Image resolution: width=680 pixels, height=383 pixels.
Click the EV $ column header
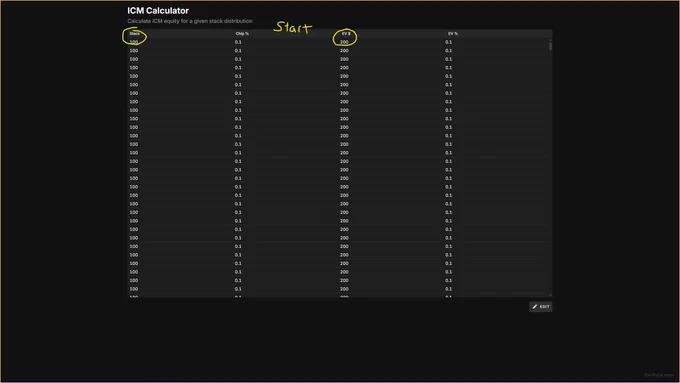(x=346, y=33)
